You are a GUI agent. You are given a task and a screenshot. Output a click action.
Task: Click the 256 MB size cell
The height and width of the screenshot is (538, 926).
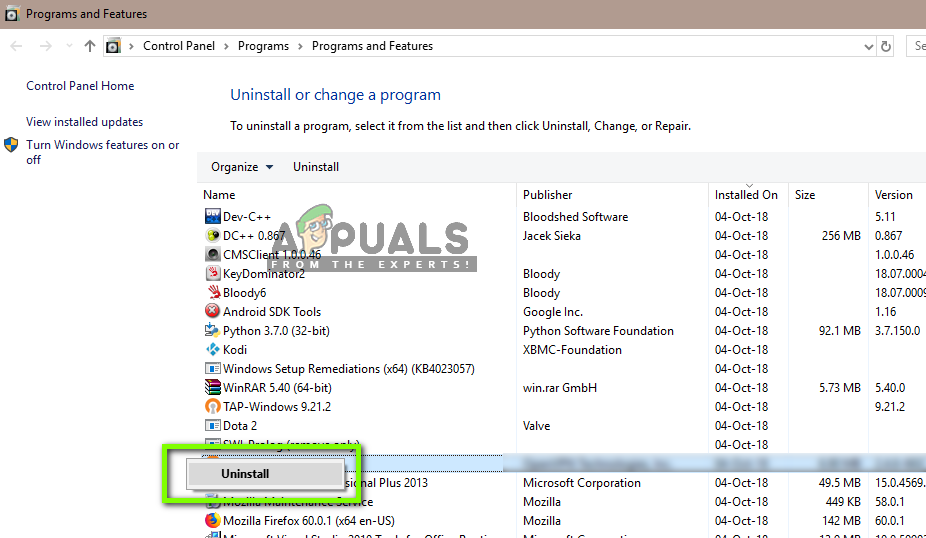click(x=841, y=236)
